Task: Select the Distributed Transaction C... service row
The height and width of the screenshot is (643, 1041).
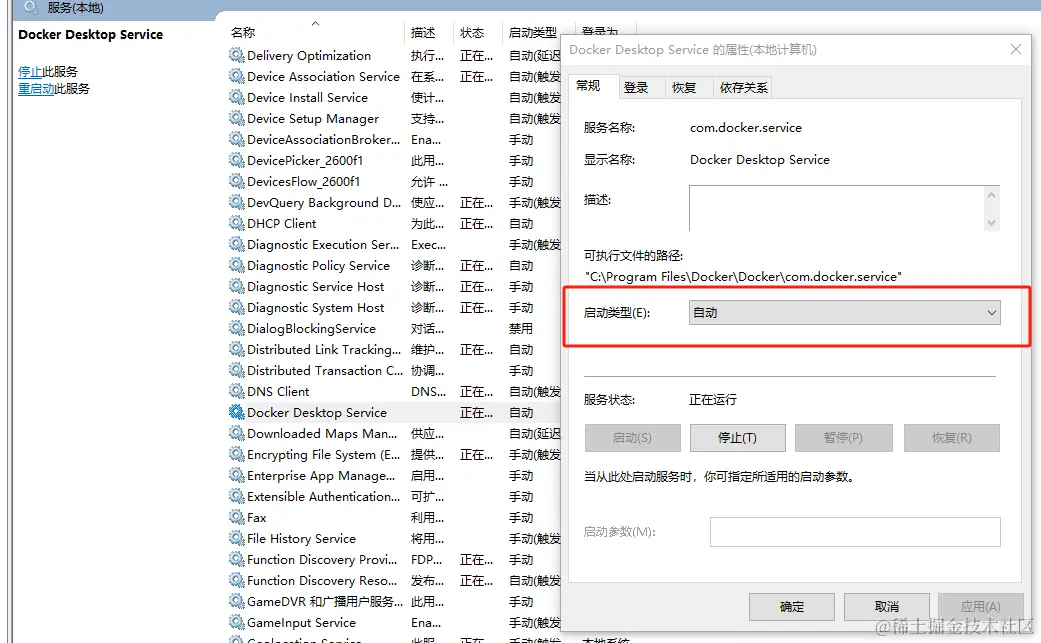Action: (x=394, y=370)
